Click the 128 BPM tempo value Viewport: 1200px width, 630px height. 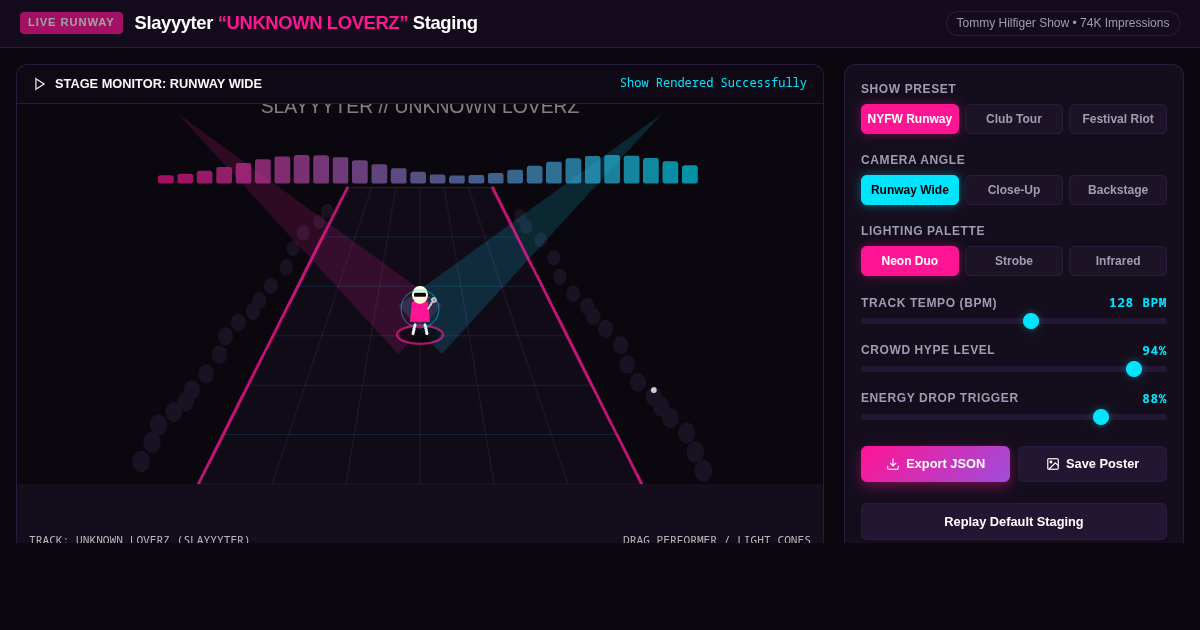pyautogui.click(x=1138, y=303)
